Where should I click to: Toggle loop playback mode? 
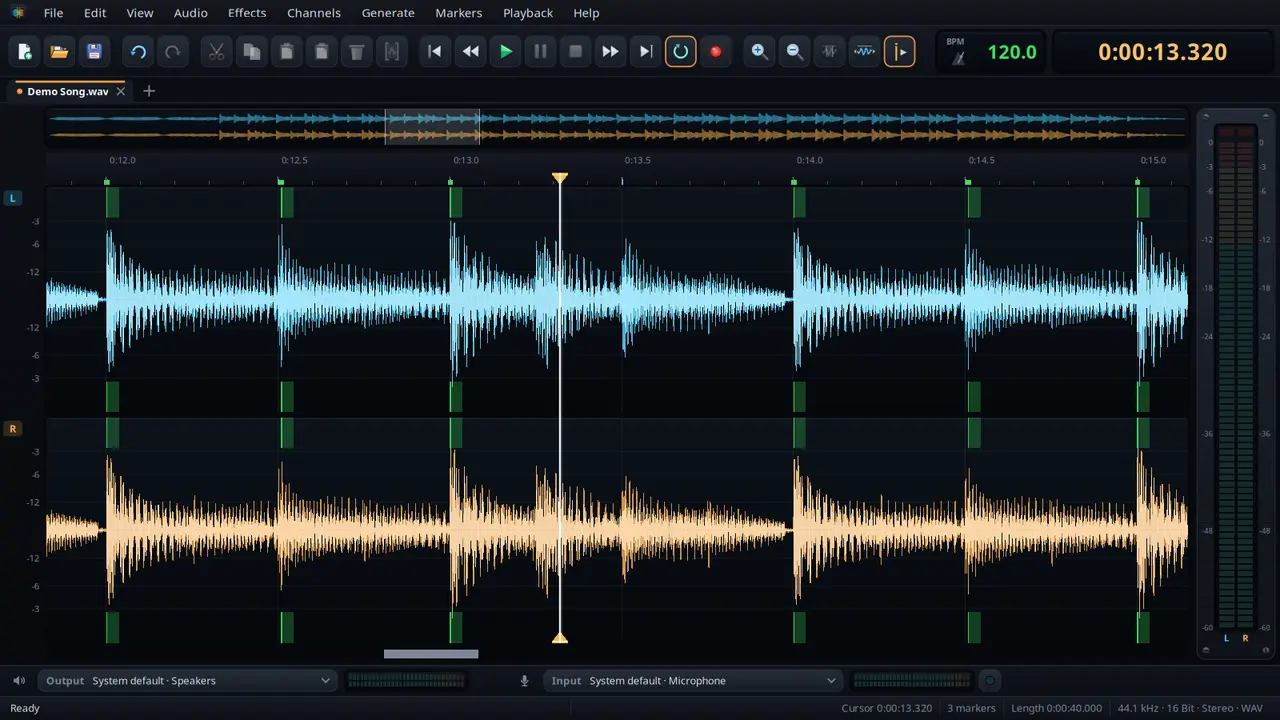click(681, 52)
